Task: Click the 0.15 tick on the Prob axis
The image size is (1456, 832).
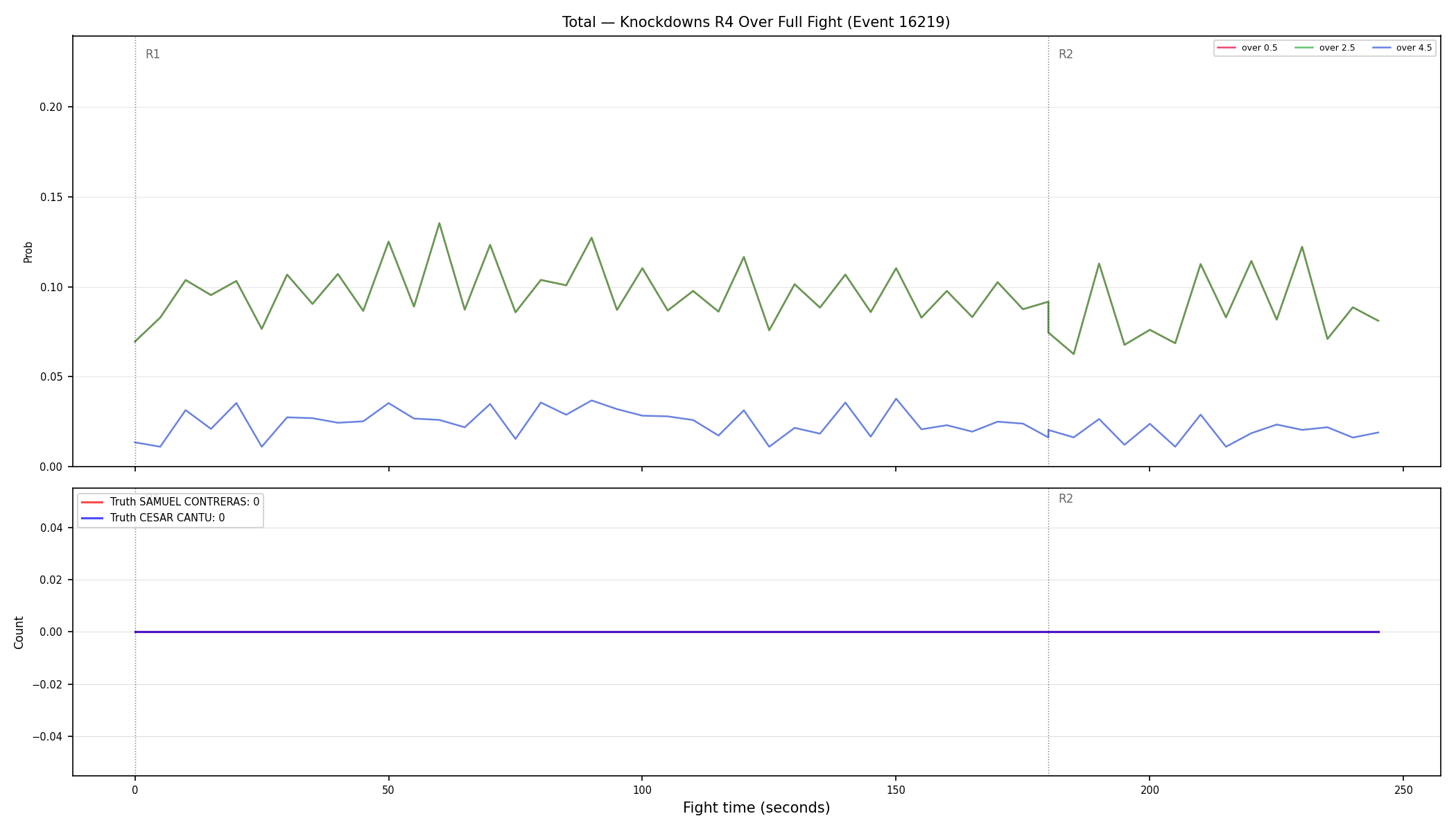Action: point(51,198)
